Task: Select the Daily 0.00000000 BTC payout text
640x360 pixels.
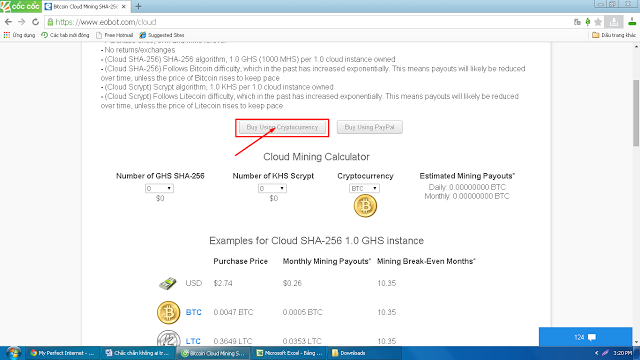Action: [x=467, y=187]
